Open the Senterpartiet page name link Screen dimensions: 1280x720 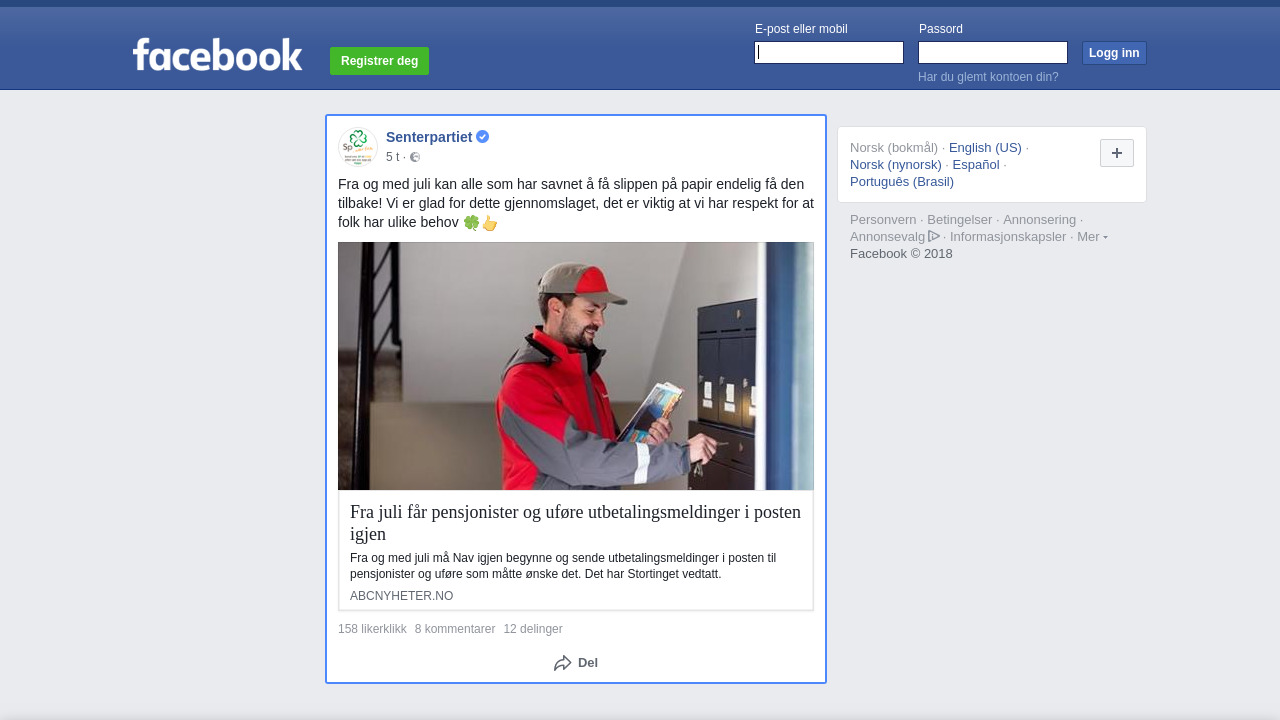(x=429, y=137)
